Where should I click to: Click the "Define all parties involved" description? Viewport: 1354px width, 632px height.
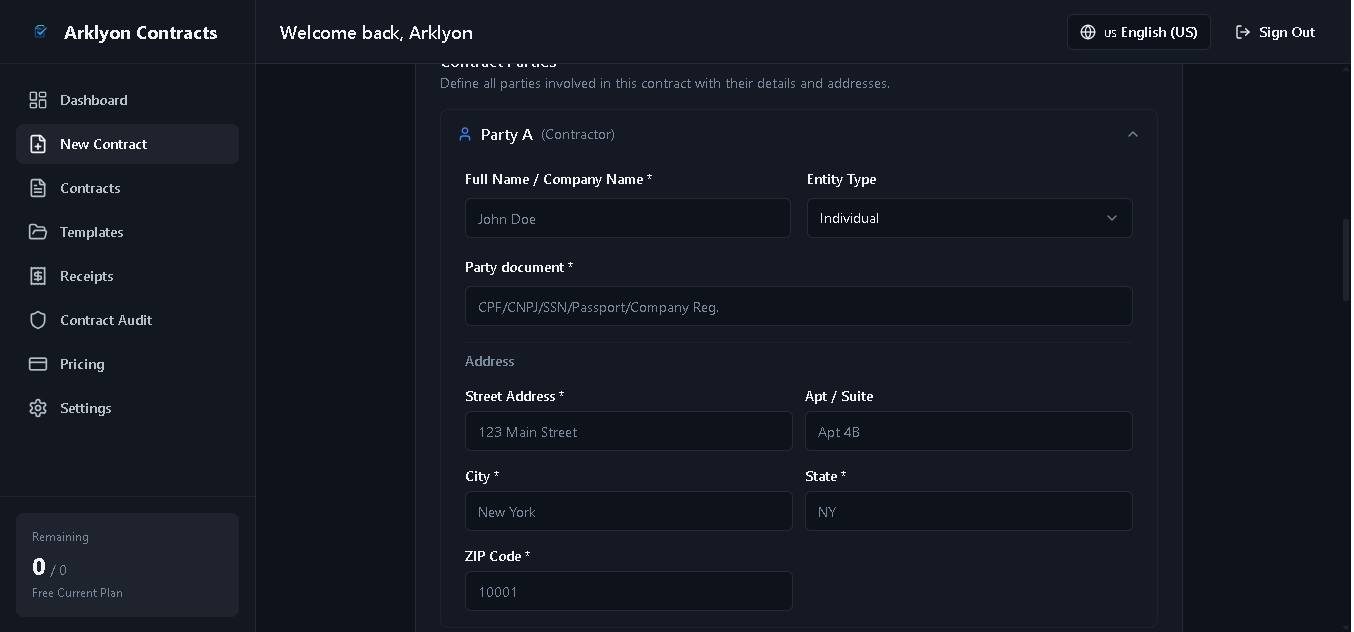(665, 83)
